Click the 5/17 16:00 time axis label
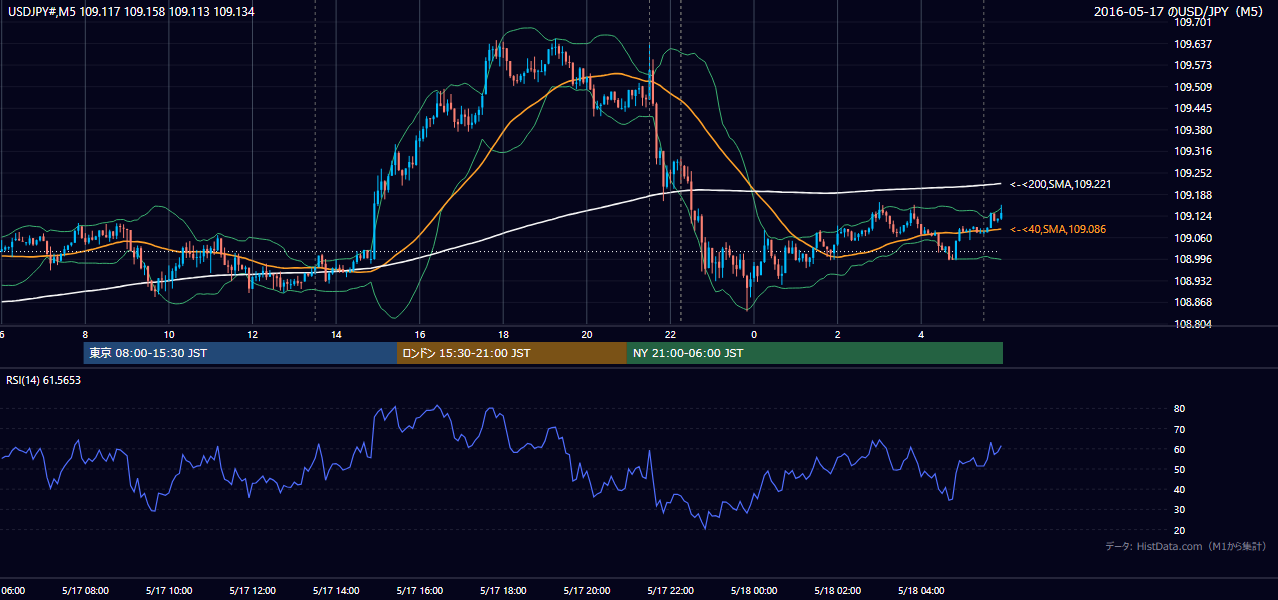The height and width of the screenshot is (600, 1278). point(419,591)
